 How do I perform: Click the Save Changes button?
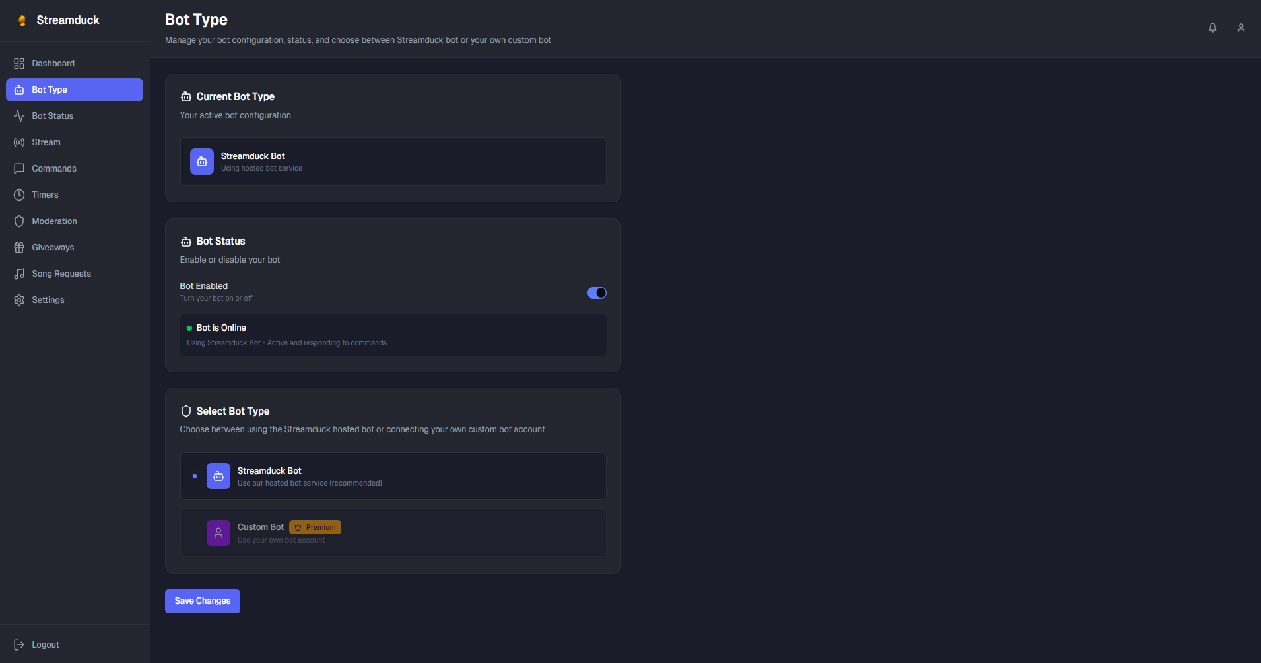coord(202,600)
